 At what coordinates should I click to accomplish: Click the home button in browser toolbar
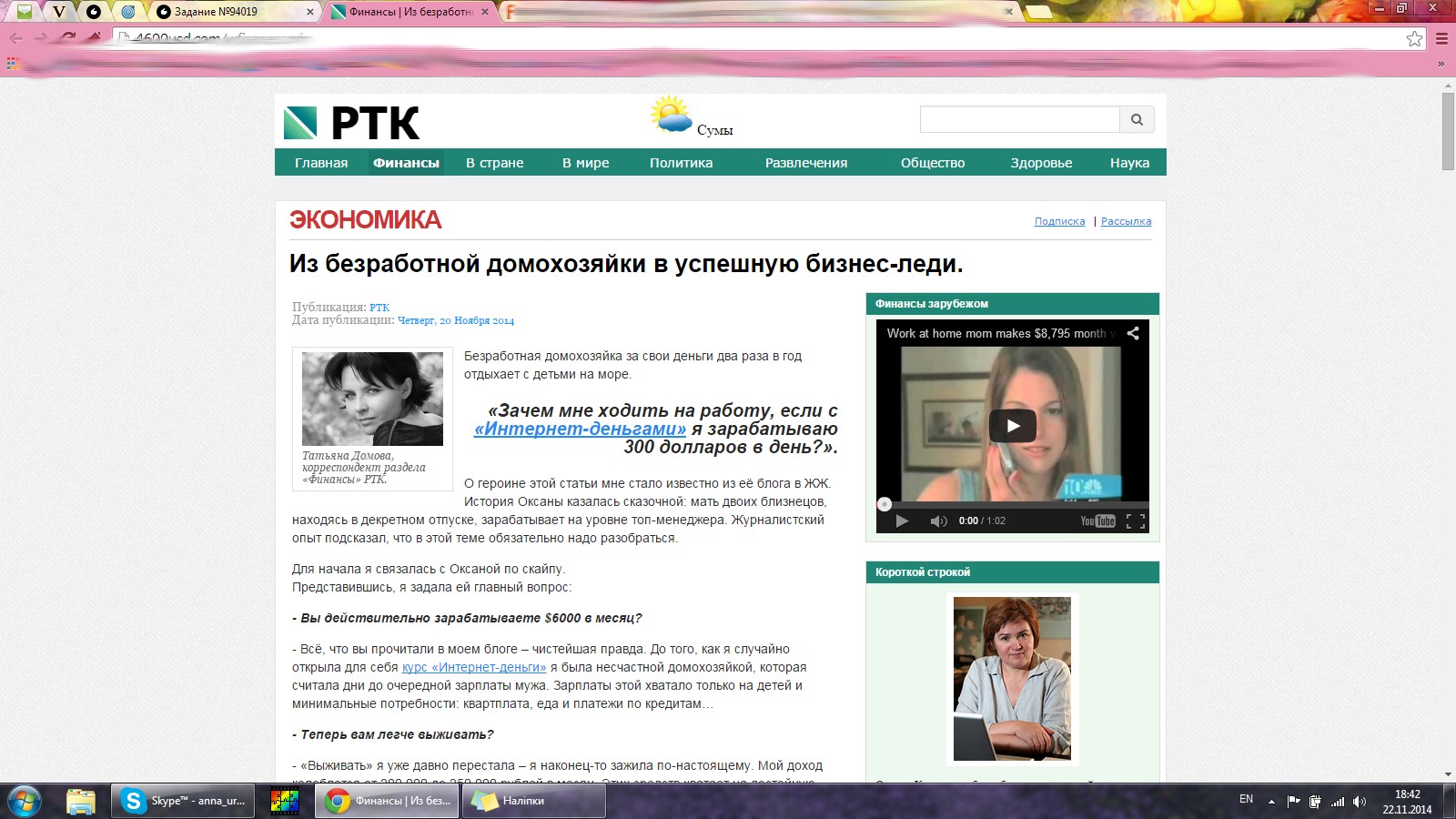94,37
